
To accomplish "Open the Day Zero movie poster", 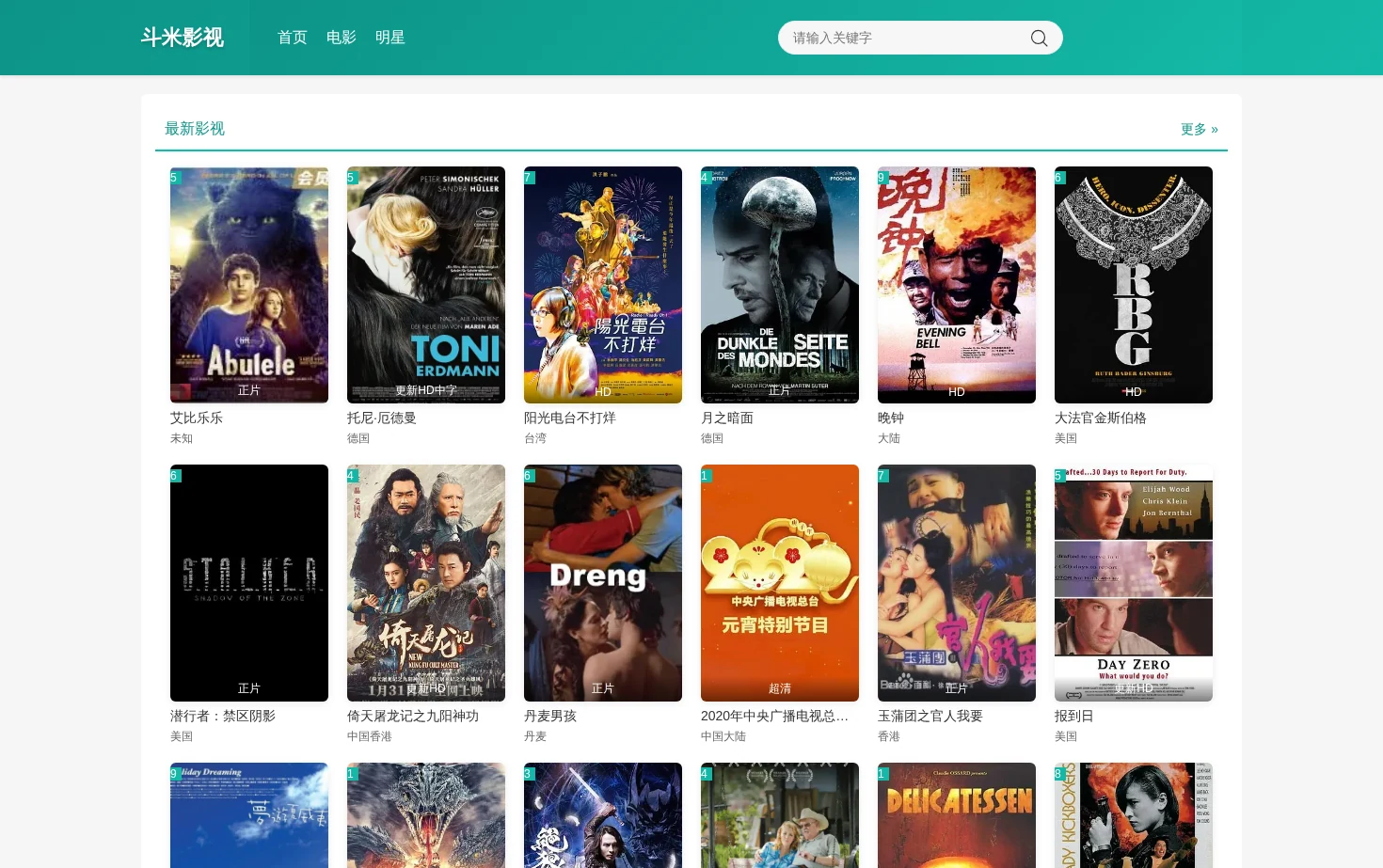I will pyautogui.click(x=1134, y=583).
